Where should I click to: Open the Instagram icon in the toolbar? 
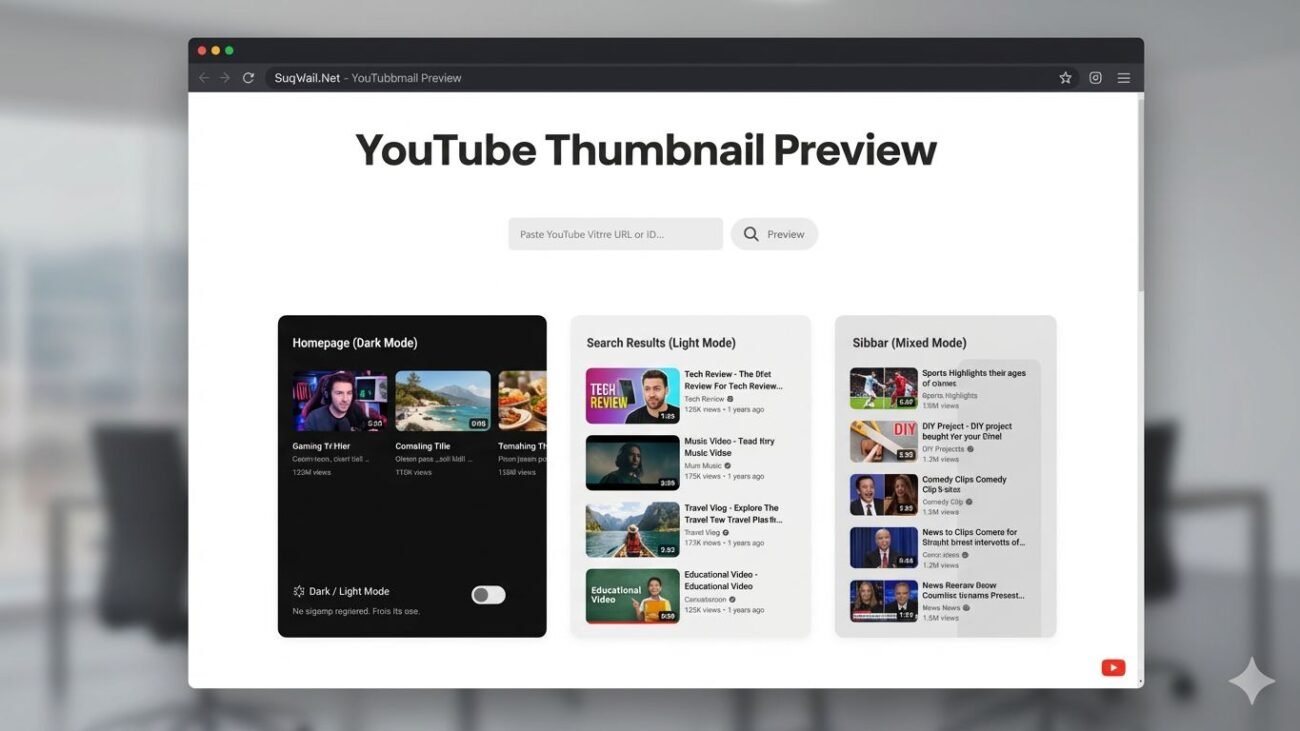[1095, 78]
